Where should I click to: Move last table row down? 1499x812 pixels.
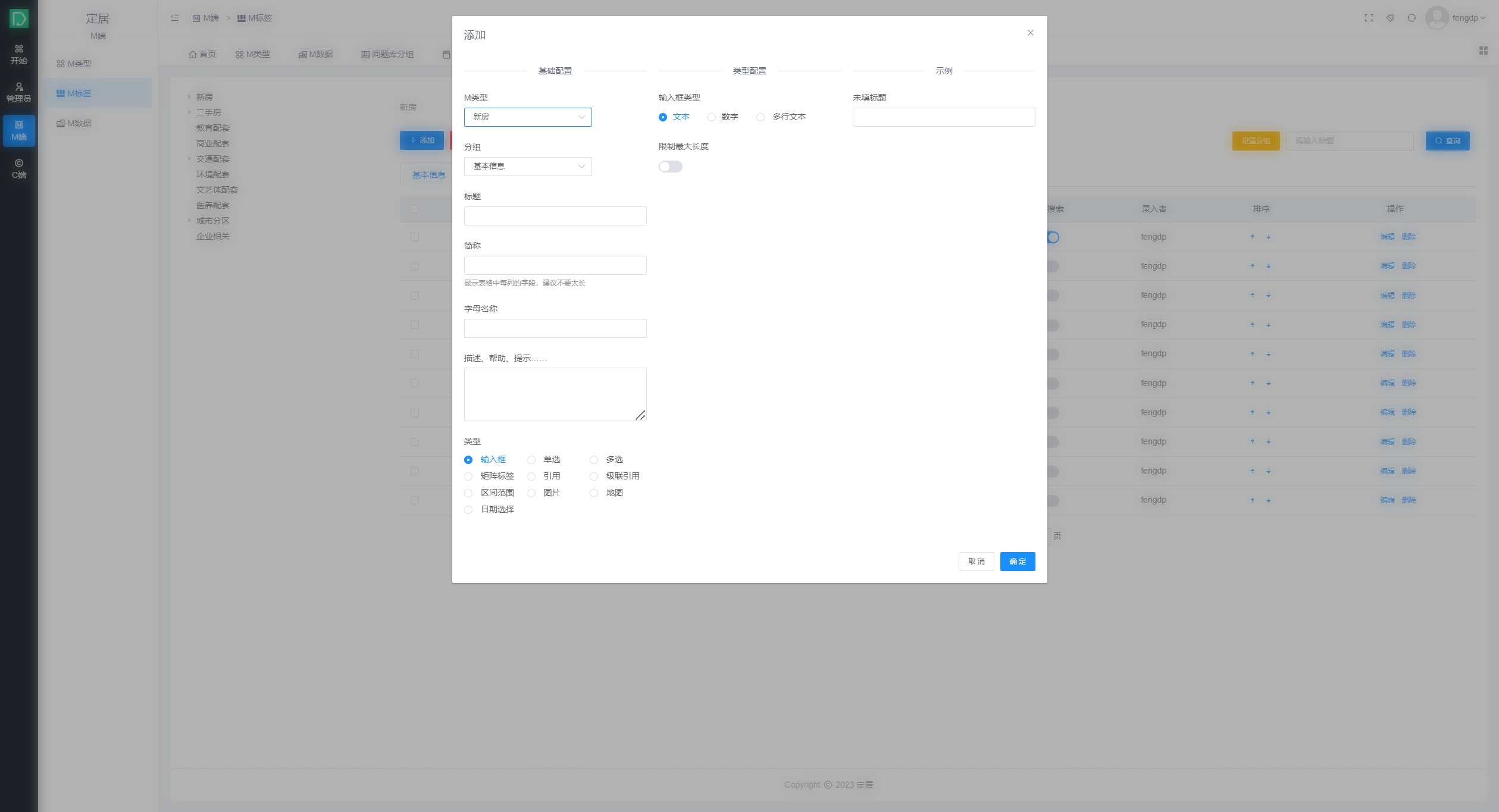1269,500
